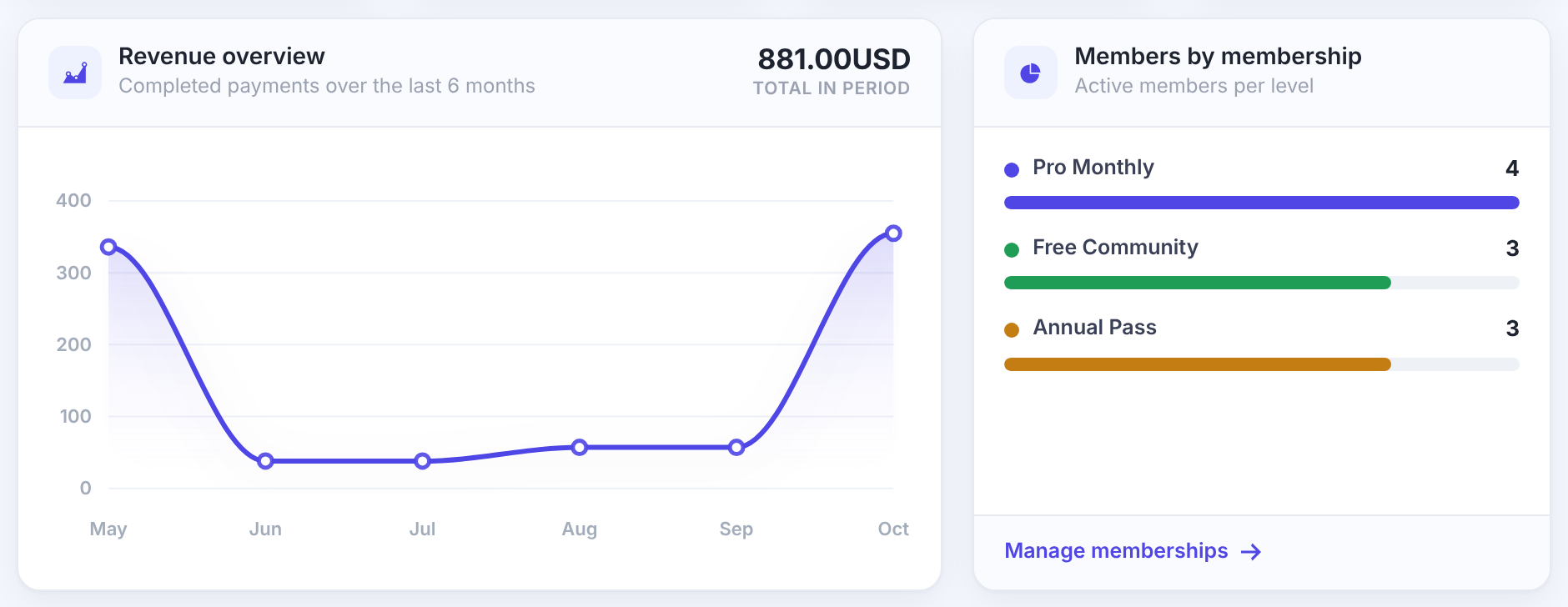1568x607 pixels.
Task: Click the Annual Pass progress bar
Action: (x=1262, y=364)
